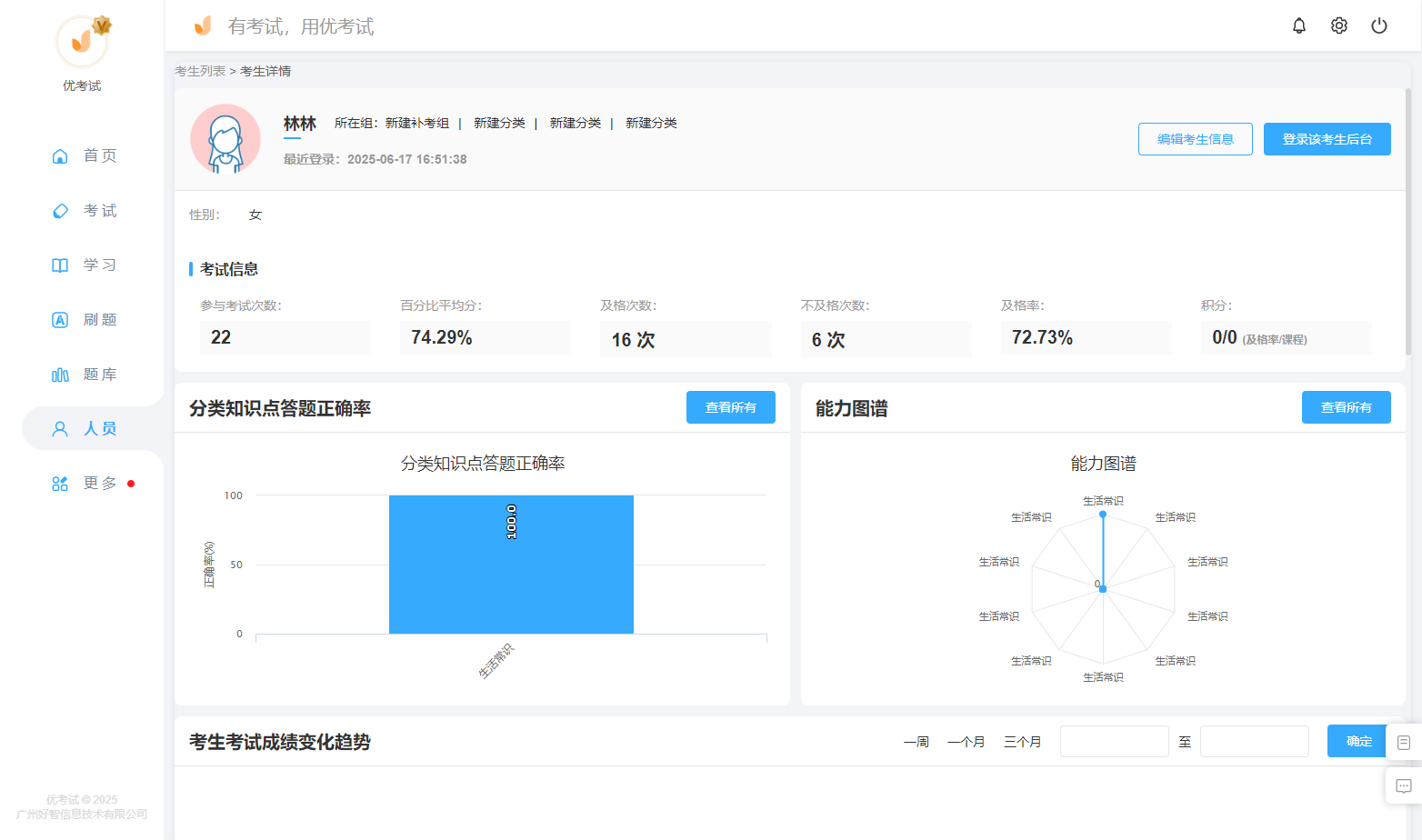The image size is (1422, 840).
Task: Click the 优考试 logo avatar in sidebar
Action: (x=82, y=41)
